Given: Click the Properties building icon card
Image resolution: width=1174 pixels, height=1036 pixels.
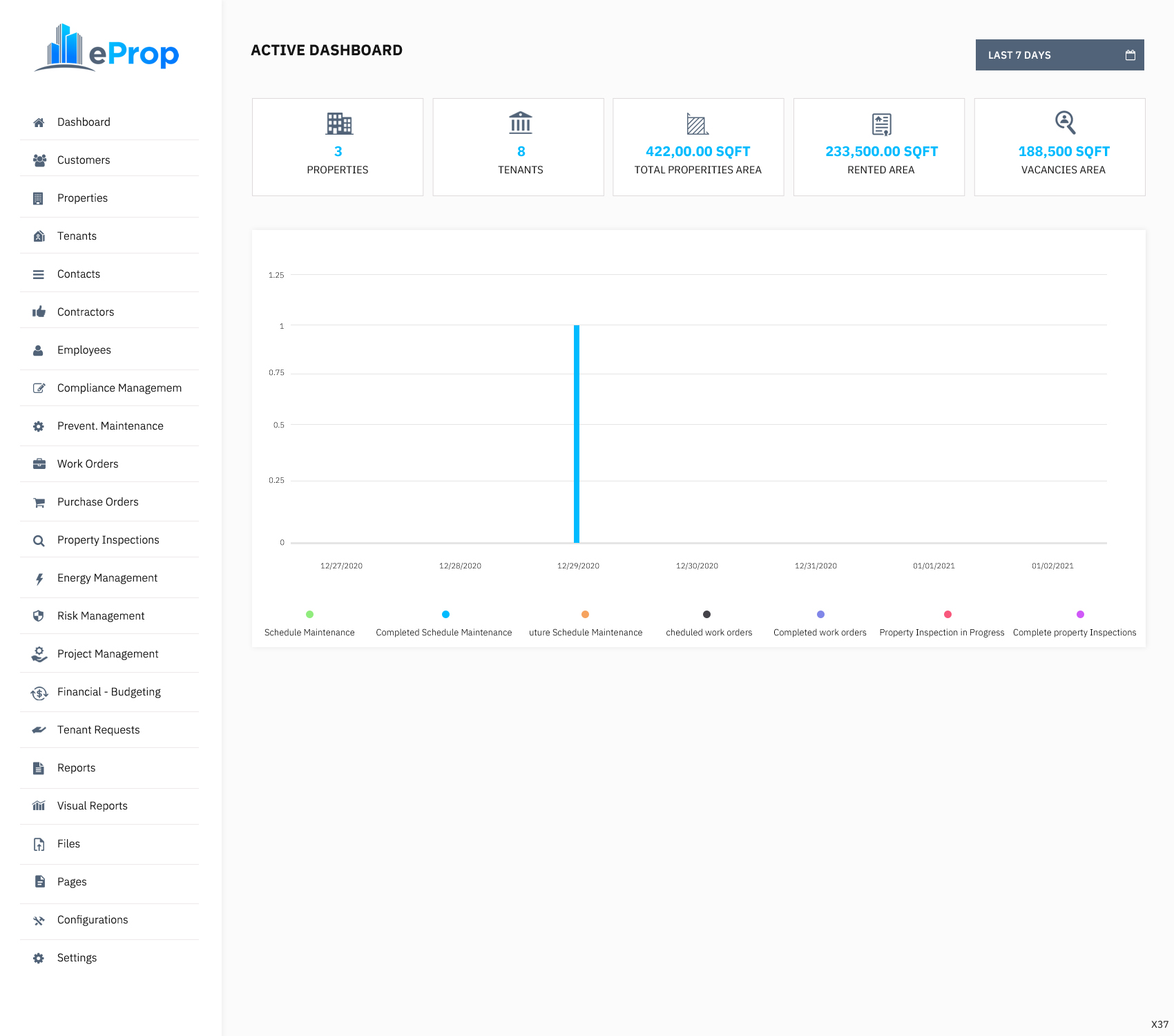Looking at the screenshot, I should [x=338, y=124].
